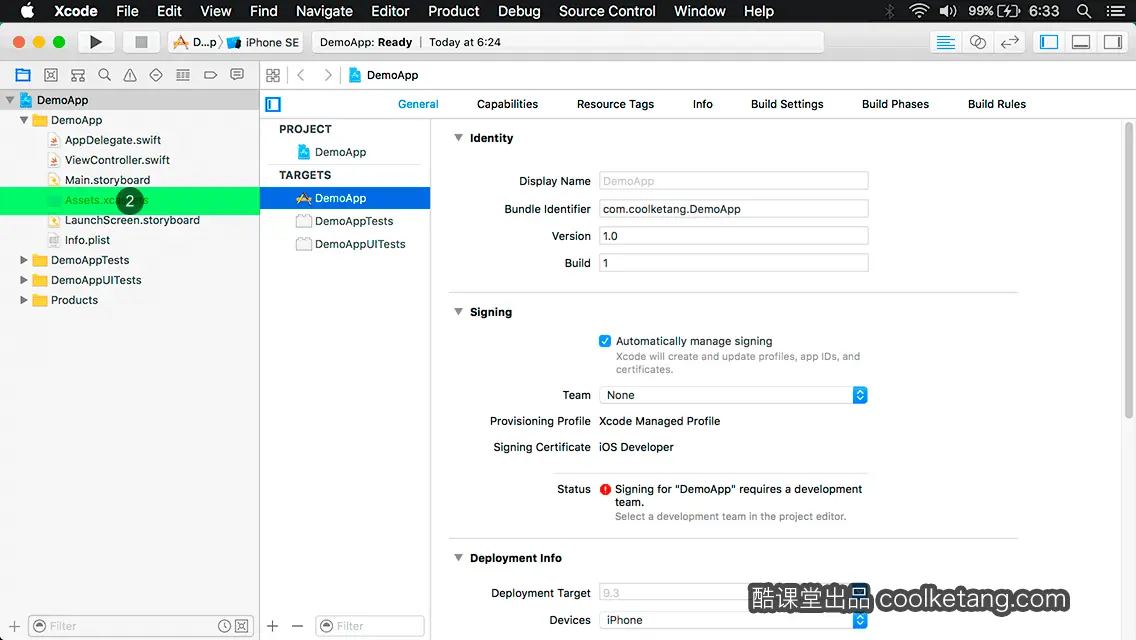Screen dimensions: 1136x640
Task: Open the Devices dropdown
Action: [x=733, y=620]
